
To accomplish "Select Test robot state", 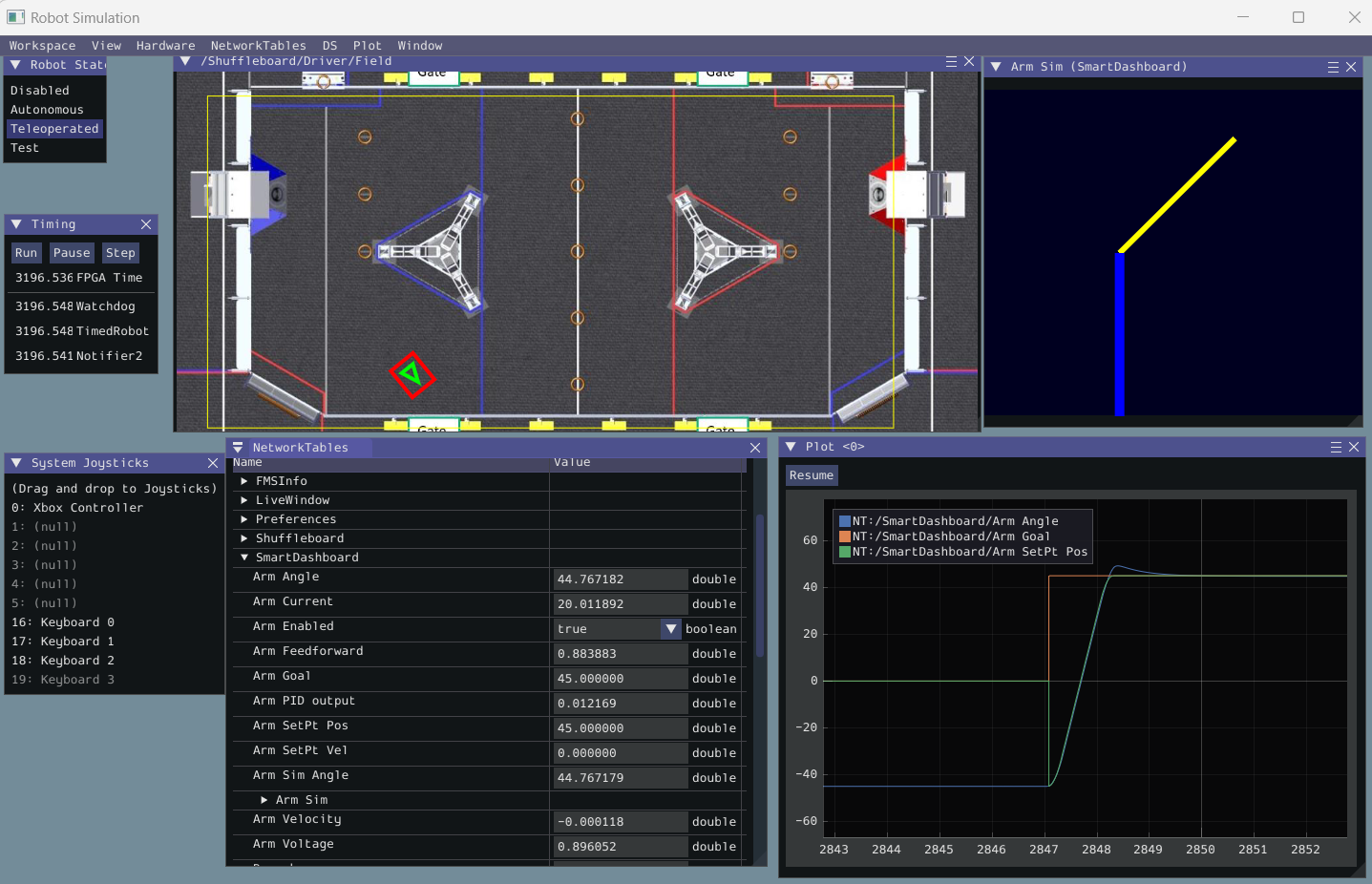I will (x=25, y=148).
